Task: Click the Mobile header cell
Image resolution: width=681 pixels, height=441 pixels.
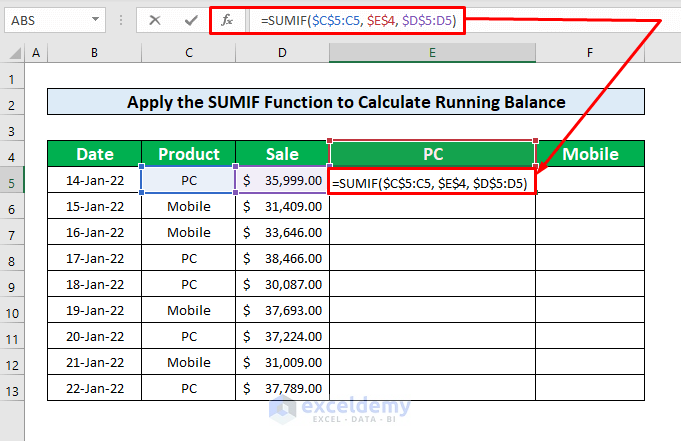Action: [590, 154]
